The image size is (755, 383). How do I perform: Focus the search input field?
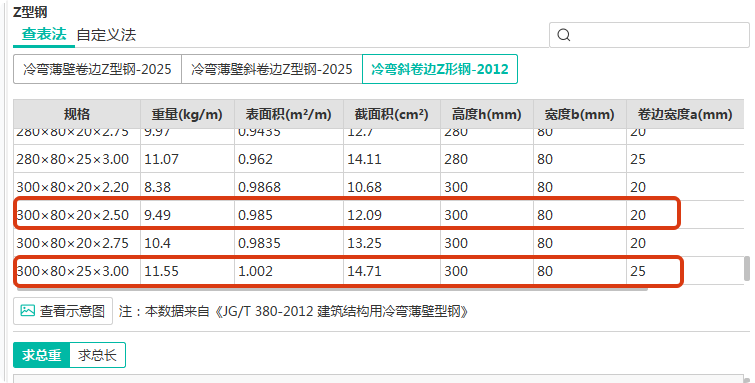(x=649, y=35)
